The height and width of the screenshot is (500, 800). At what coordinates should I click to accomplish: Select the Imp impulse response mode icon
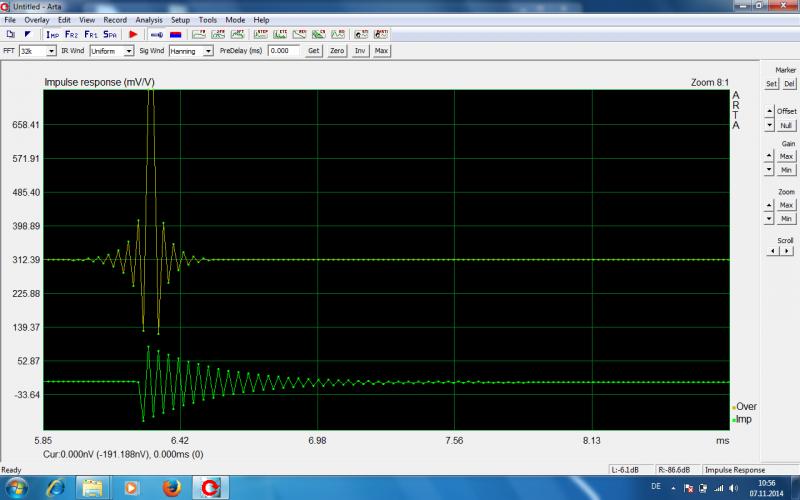[x=52, y=34]
